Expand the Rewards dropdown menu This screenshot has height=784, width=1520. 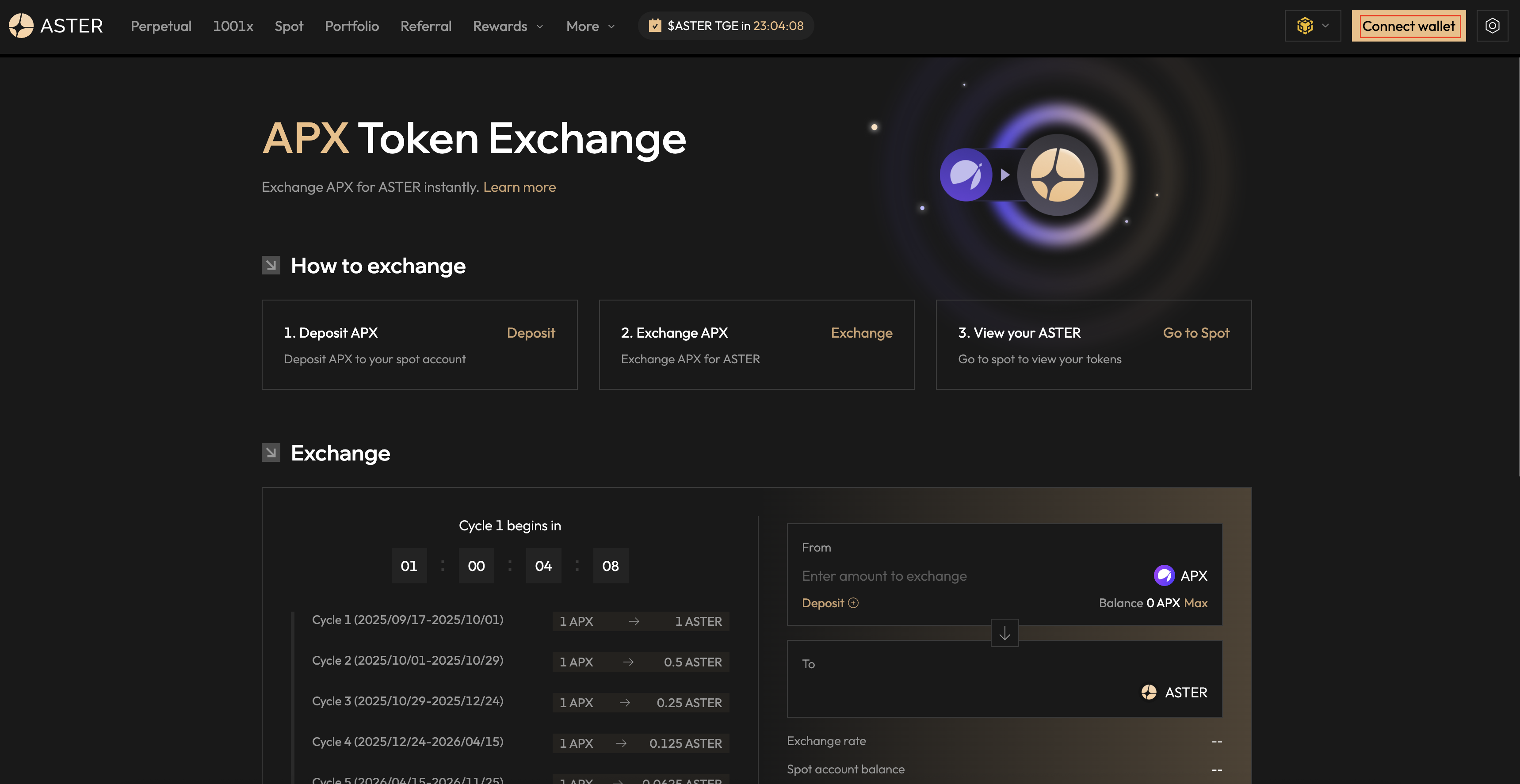tap(508, 26)
